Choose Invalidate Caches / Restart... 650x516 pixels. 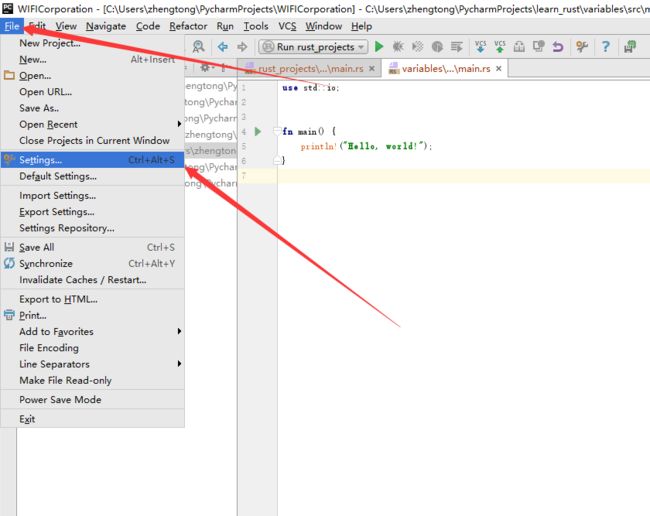(92, 280)
